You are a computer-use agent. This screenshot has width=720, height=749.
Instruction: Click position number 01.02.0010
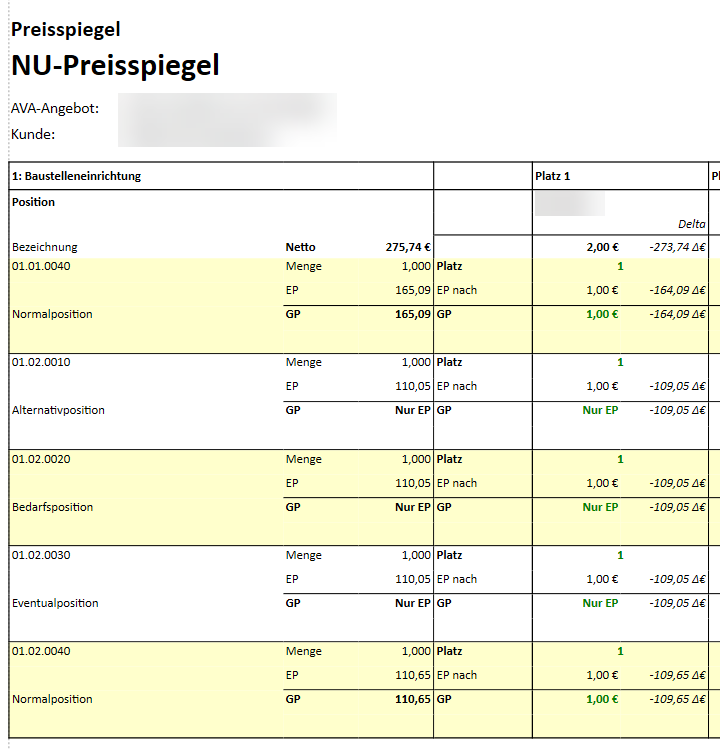click(41, 363)
